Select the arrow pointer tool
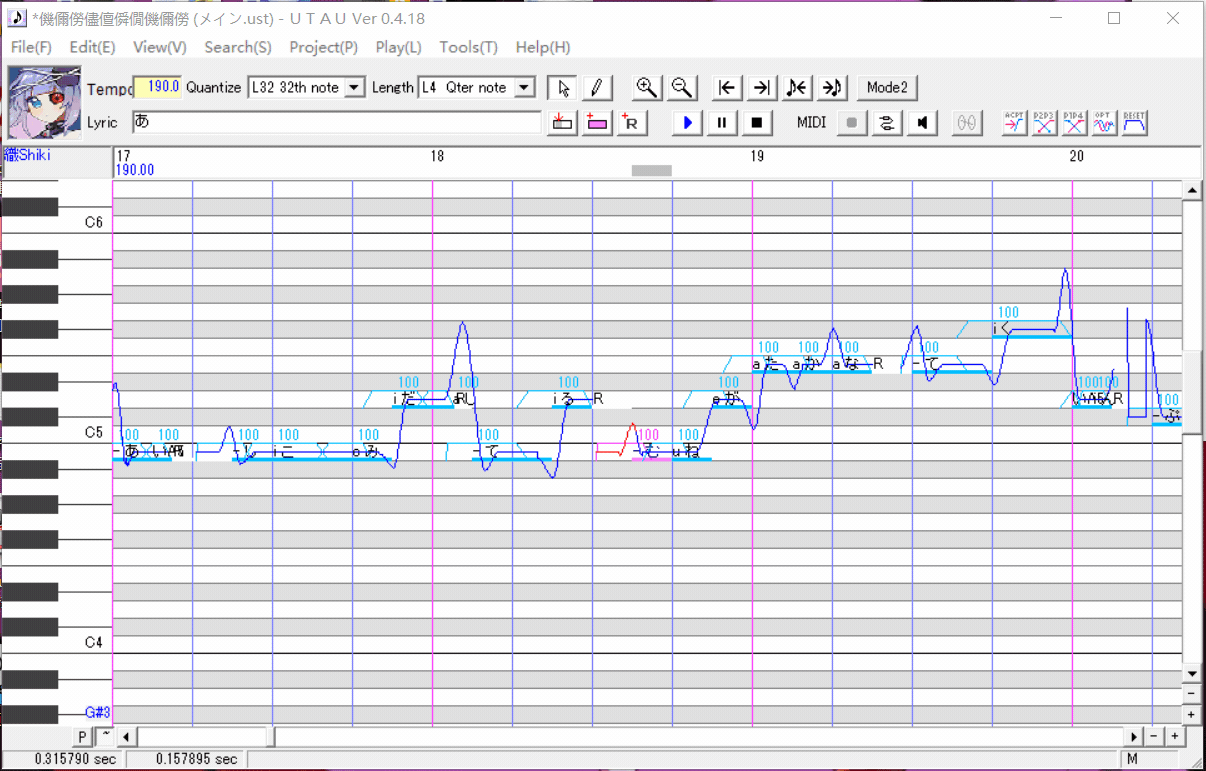Viewport: 1206px width, 771px height. (x=562, y=88)
